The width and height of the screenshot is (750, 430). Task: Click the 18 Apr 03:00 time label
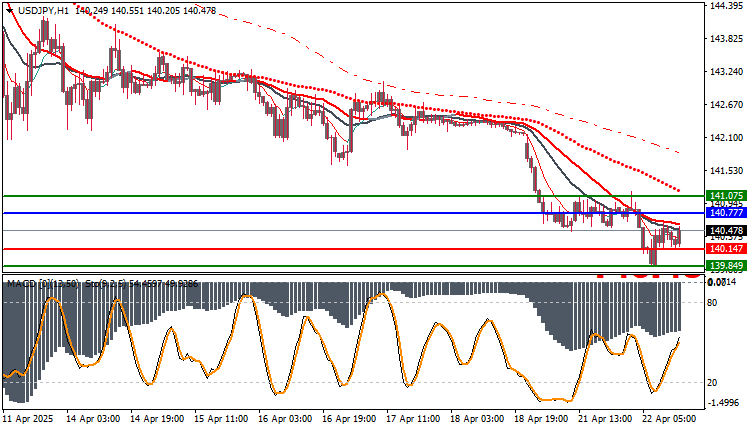point(477,419)
